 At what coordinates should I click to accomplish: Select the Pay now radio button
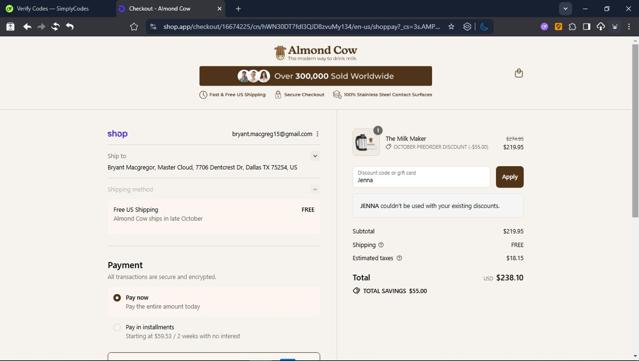[117, 298]
